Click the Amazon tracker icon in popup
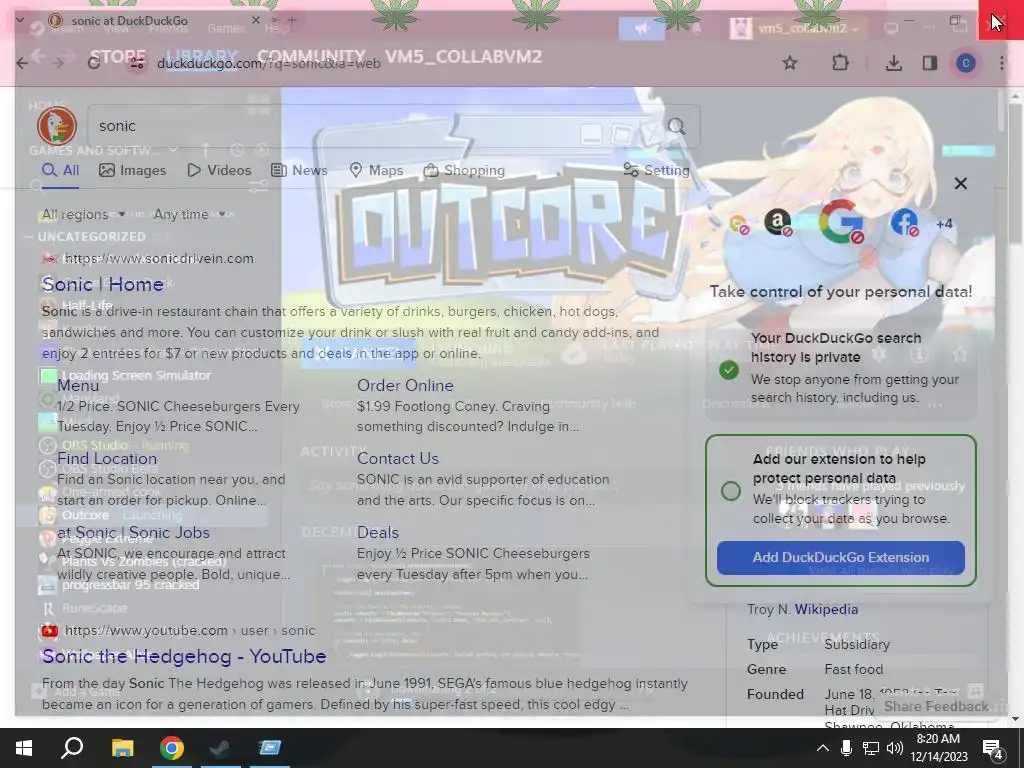The height and width of the screenshot is (768, 1024). [x=777, y=223]
